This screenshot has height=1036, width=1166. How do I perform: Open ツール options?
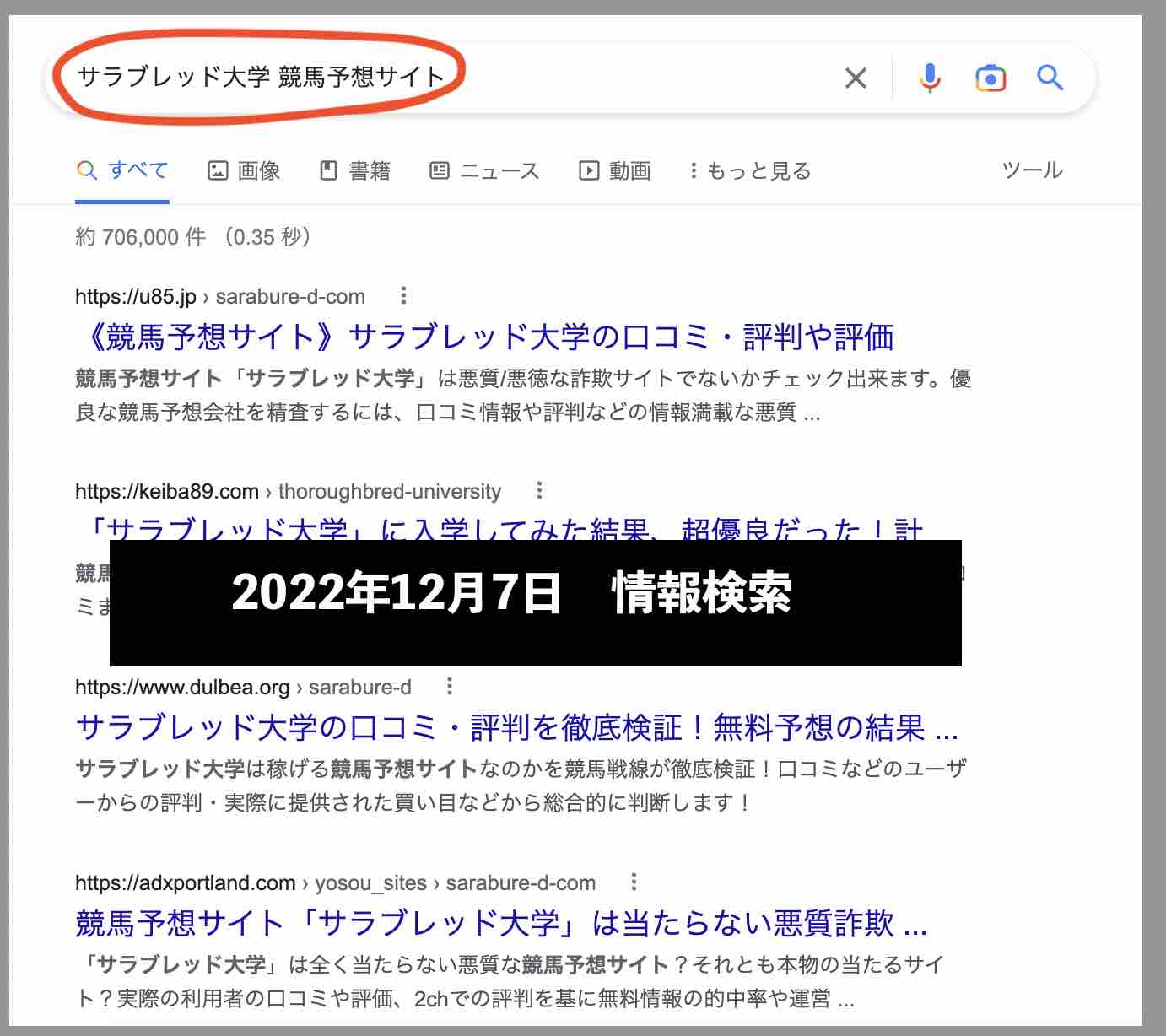point(1031,170)
